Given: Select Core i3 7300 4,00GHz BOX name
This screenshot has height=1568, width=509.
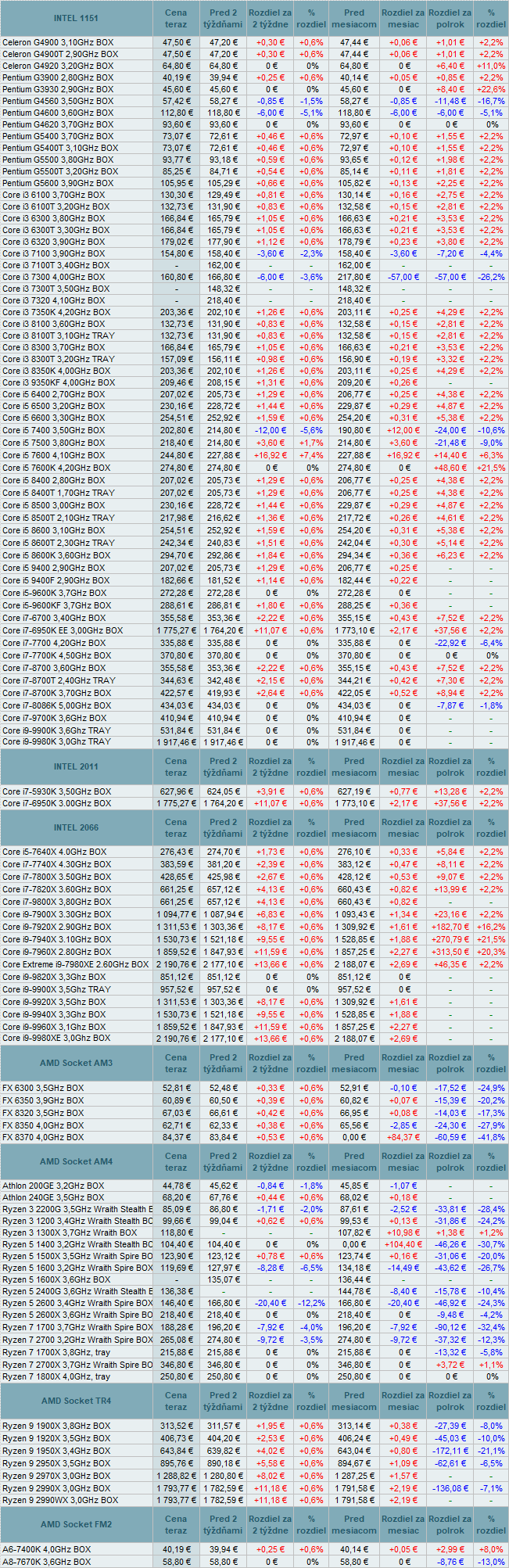Looking at the screenshot, I should [53, 277].
